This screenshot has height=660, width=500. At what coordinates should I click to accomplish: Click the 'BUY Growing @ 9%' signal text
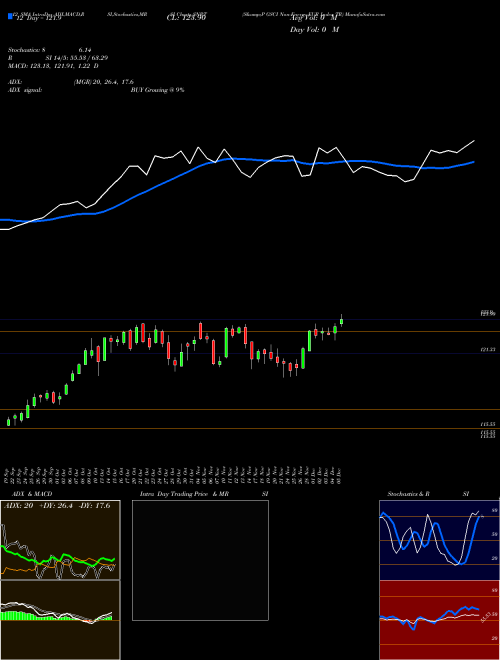[x=157, y=90]
